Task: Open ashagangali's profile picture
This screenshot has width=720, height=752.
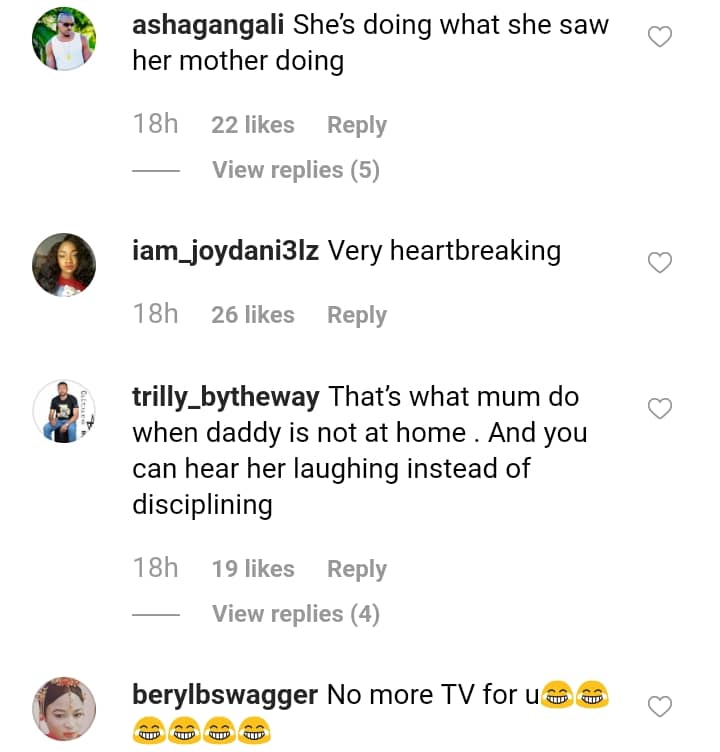Action: (64, 39)
